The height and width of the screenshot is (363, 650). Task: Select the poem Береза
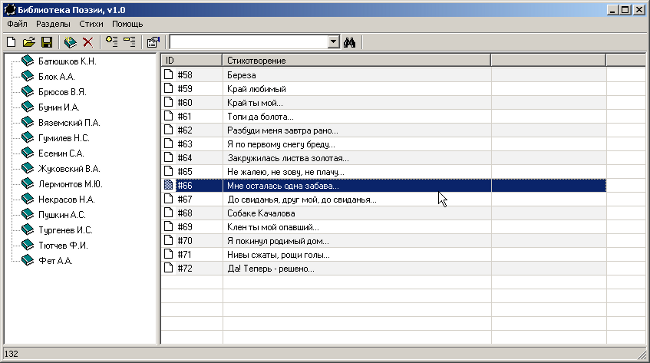(241, 75)
